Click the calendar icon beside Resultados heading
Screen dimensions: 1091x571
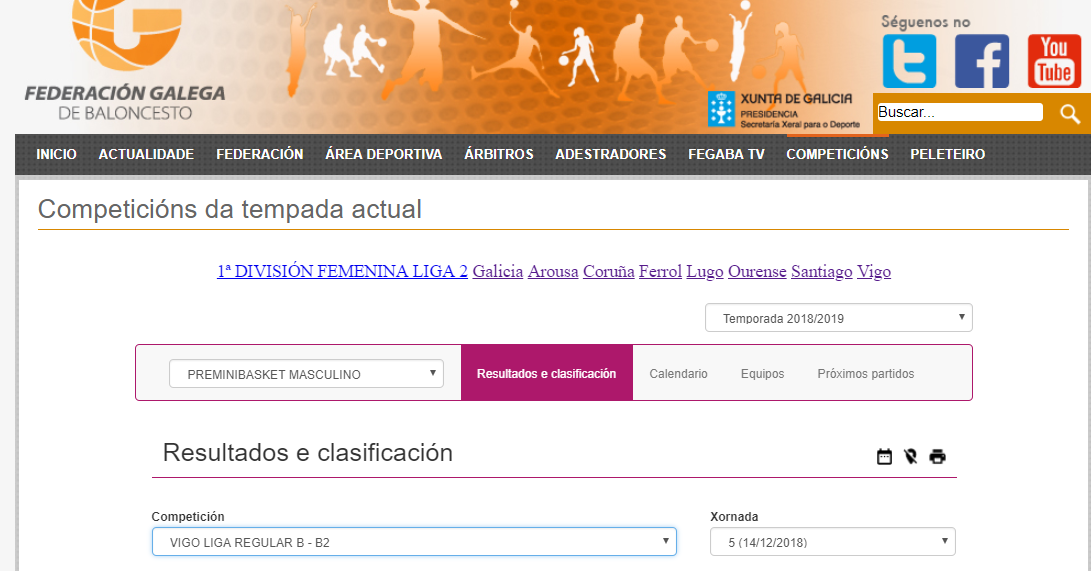point(884,457)
